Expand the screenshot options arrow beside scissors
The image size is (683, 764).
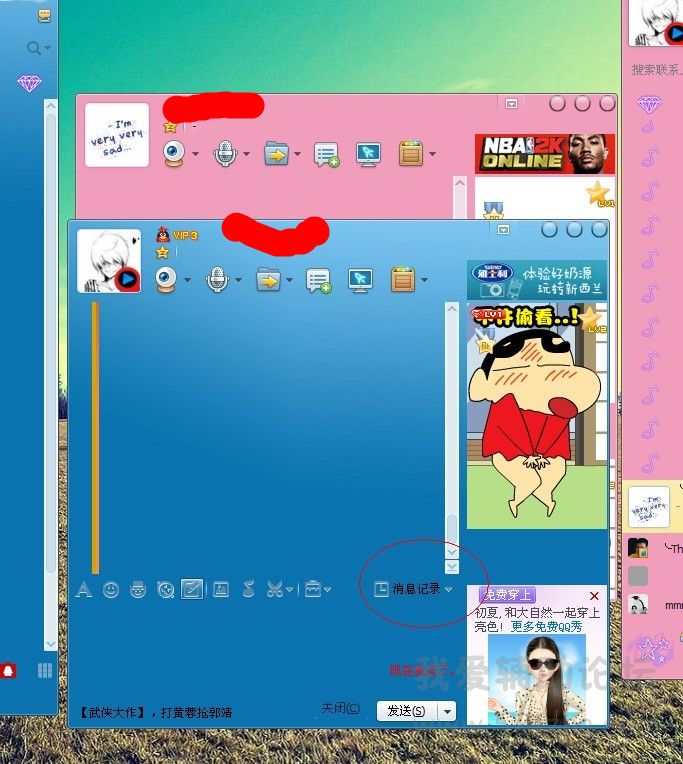pyautogui.click(x=289, y=590)
